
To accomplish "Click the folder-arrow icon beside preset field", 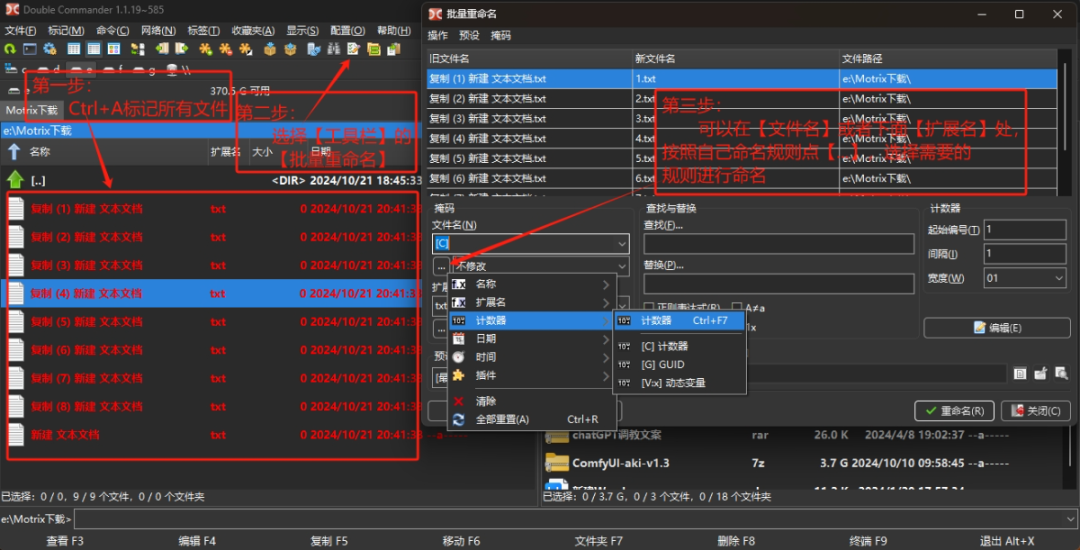I will pyautogui.click(x=1041, y=373).
